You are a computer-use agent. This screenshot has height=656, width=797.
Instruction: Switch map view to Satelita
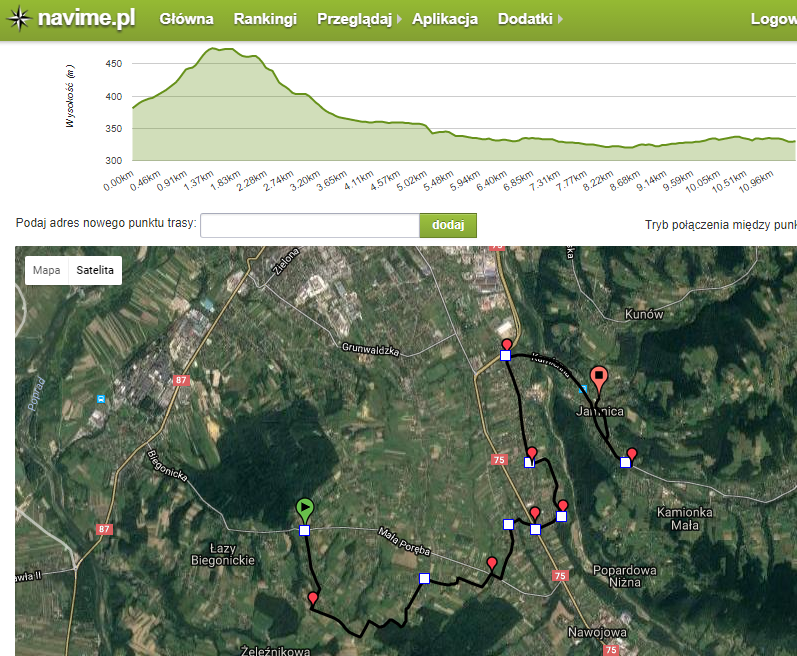pyautogui.click(x=94, y=270)
